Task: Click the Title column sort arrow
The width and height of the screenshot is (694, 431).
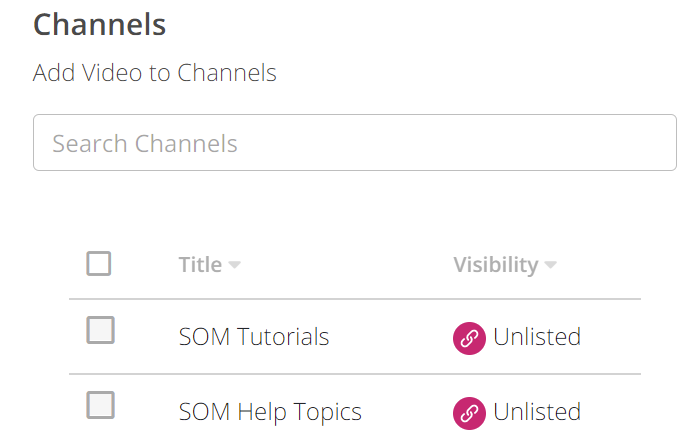Action: tap(234, 265)
